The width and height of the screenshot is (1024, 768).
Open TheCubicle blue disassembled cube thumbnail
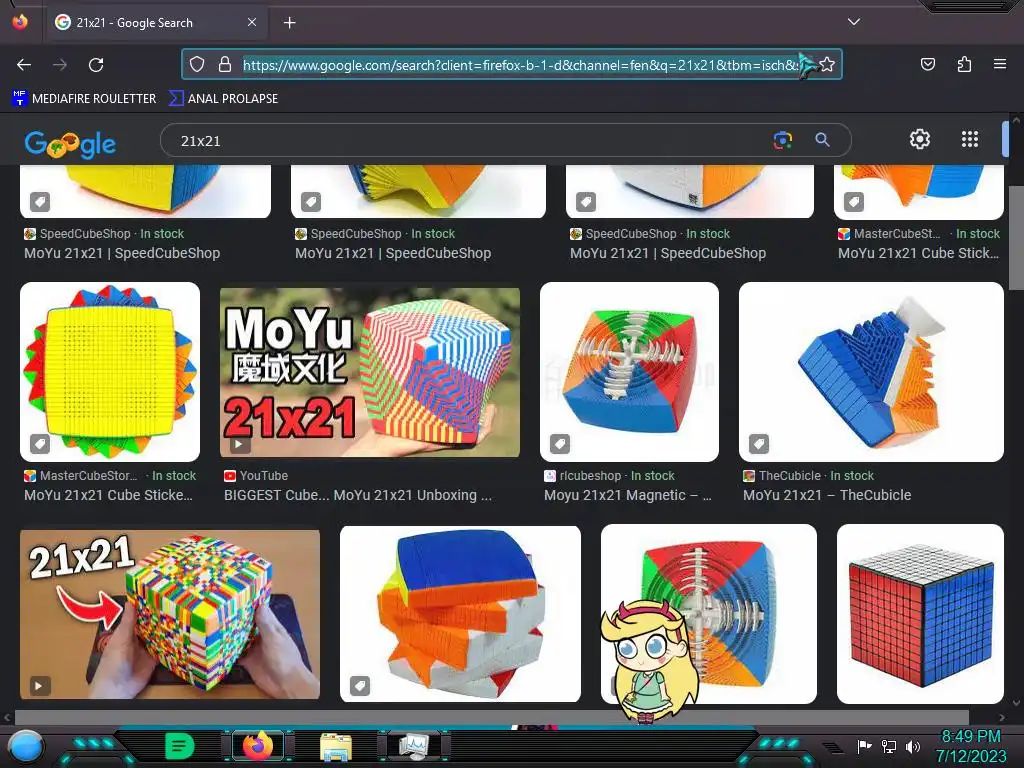tap(871, 372)
